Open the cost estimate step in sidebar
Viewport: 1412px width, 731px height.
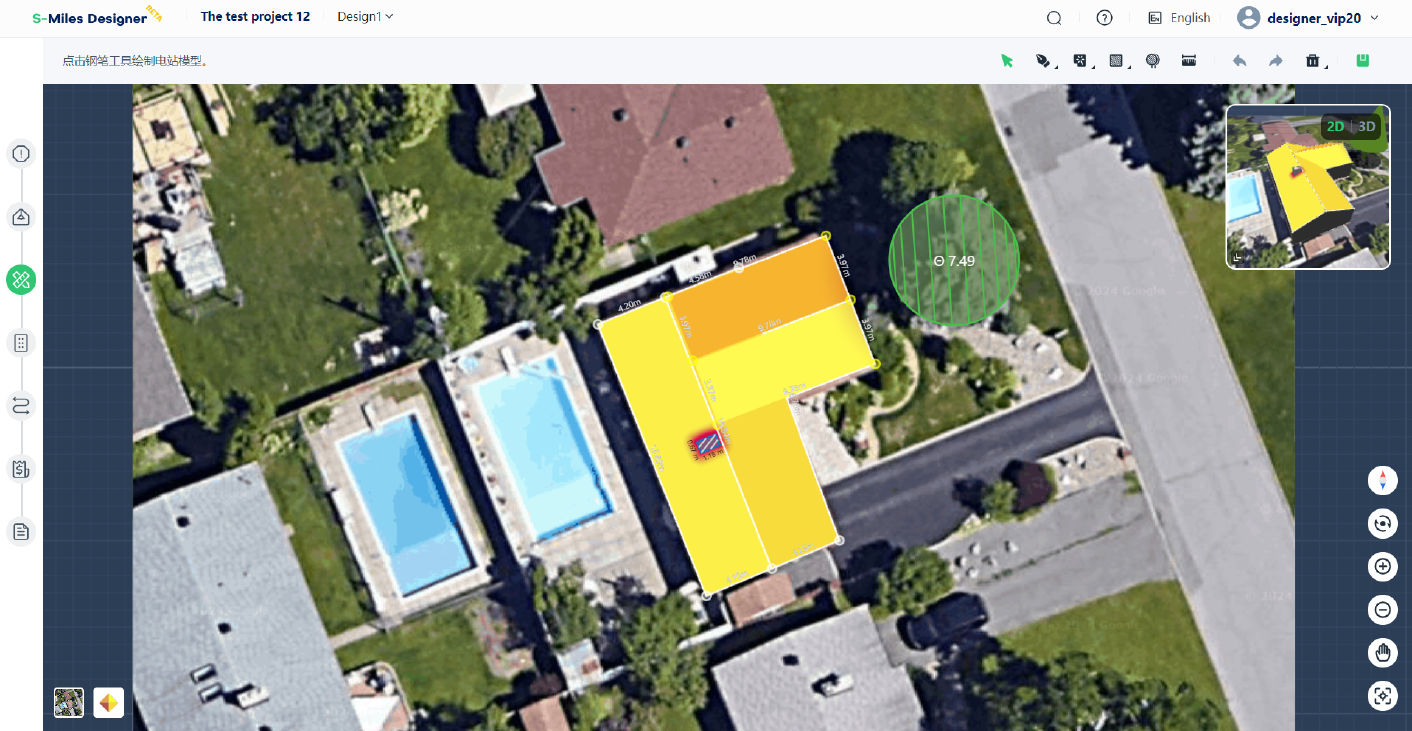(21, 468)
